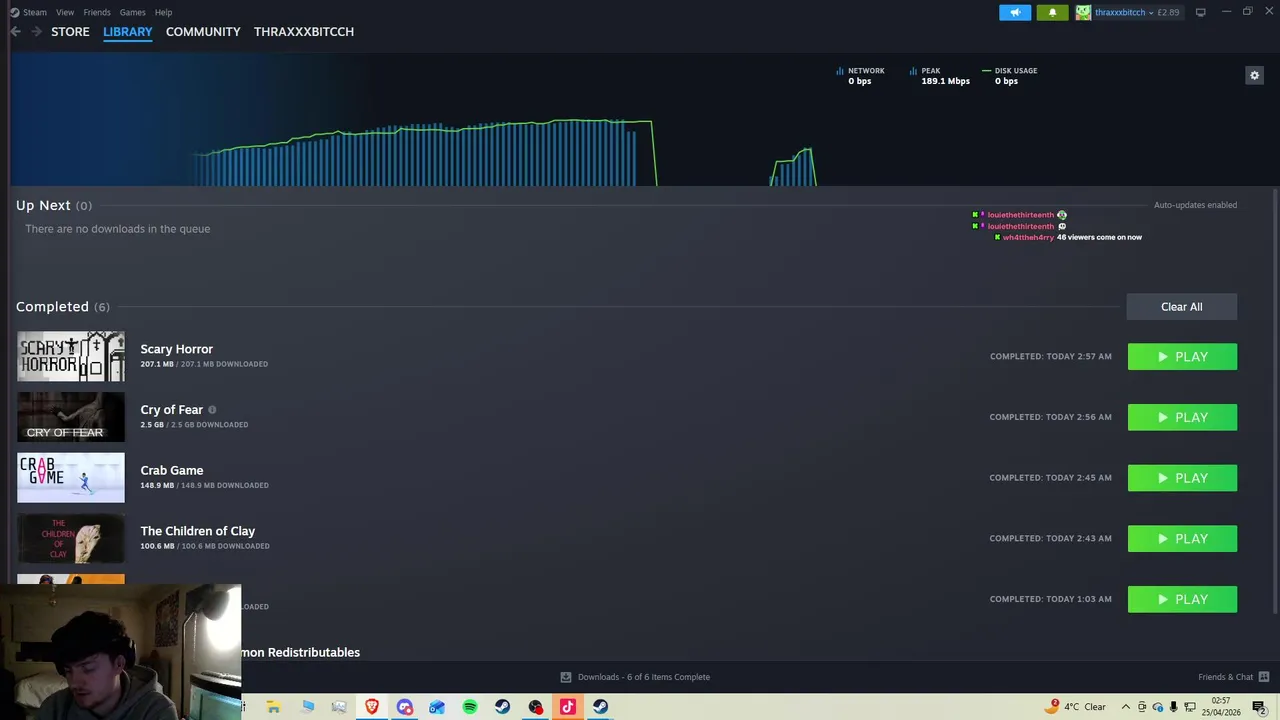Click the Friends & Chat grid icon

tap(1264, 677)
